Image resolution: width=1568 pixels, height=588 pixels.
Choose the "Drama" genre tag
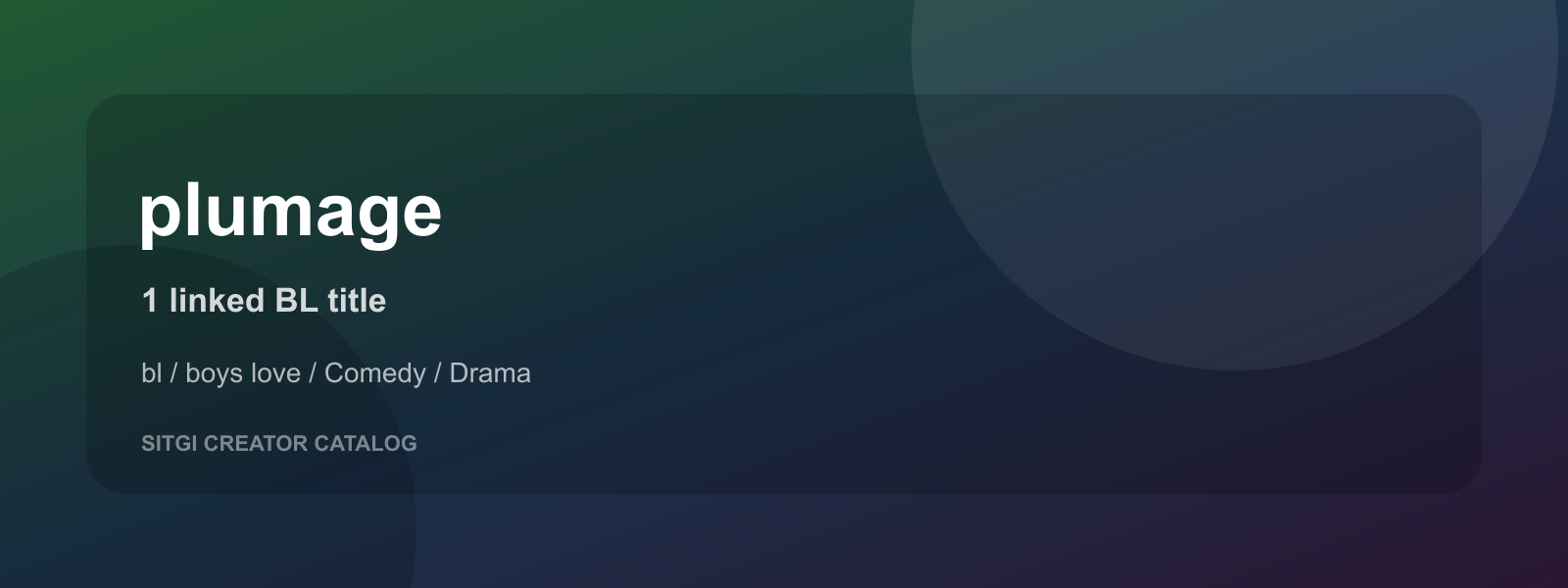coord(490,373)
